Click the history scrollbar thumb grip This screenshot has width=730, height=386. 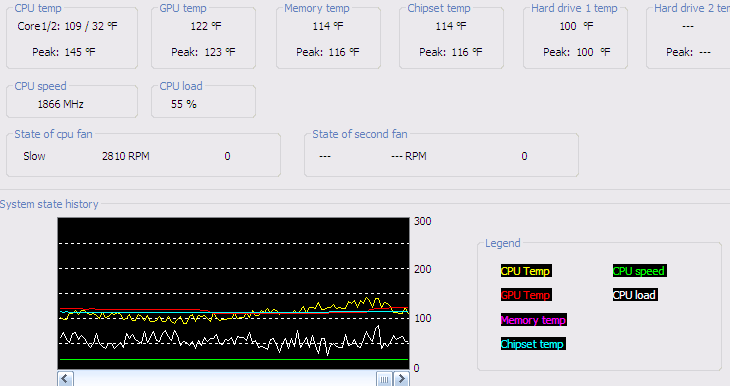point(384,379)
